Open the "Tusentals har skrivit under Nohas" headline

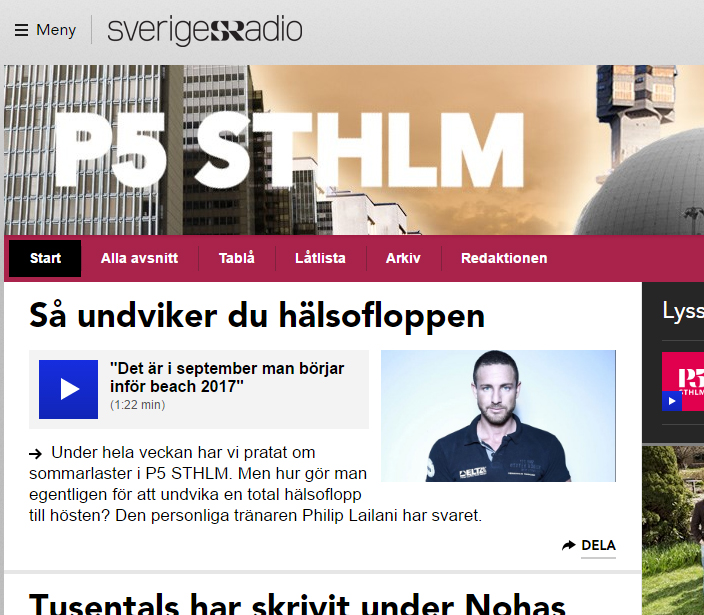tap(297, 603)
